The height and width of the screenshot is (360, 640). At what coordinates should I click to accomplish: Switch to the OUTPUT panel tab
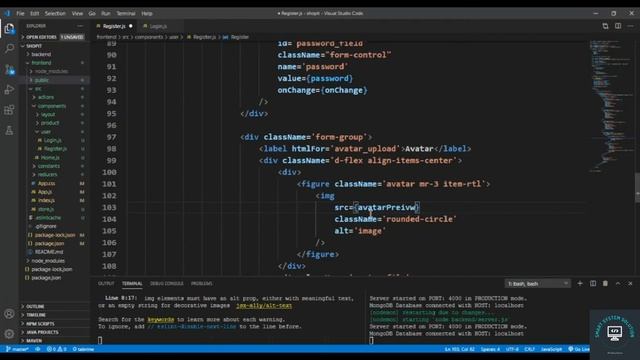[x=106, y=283]
